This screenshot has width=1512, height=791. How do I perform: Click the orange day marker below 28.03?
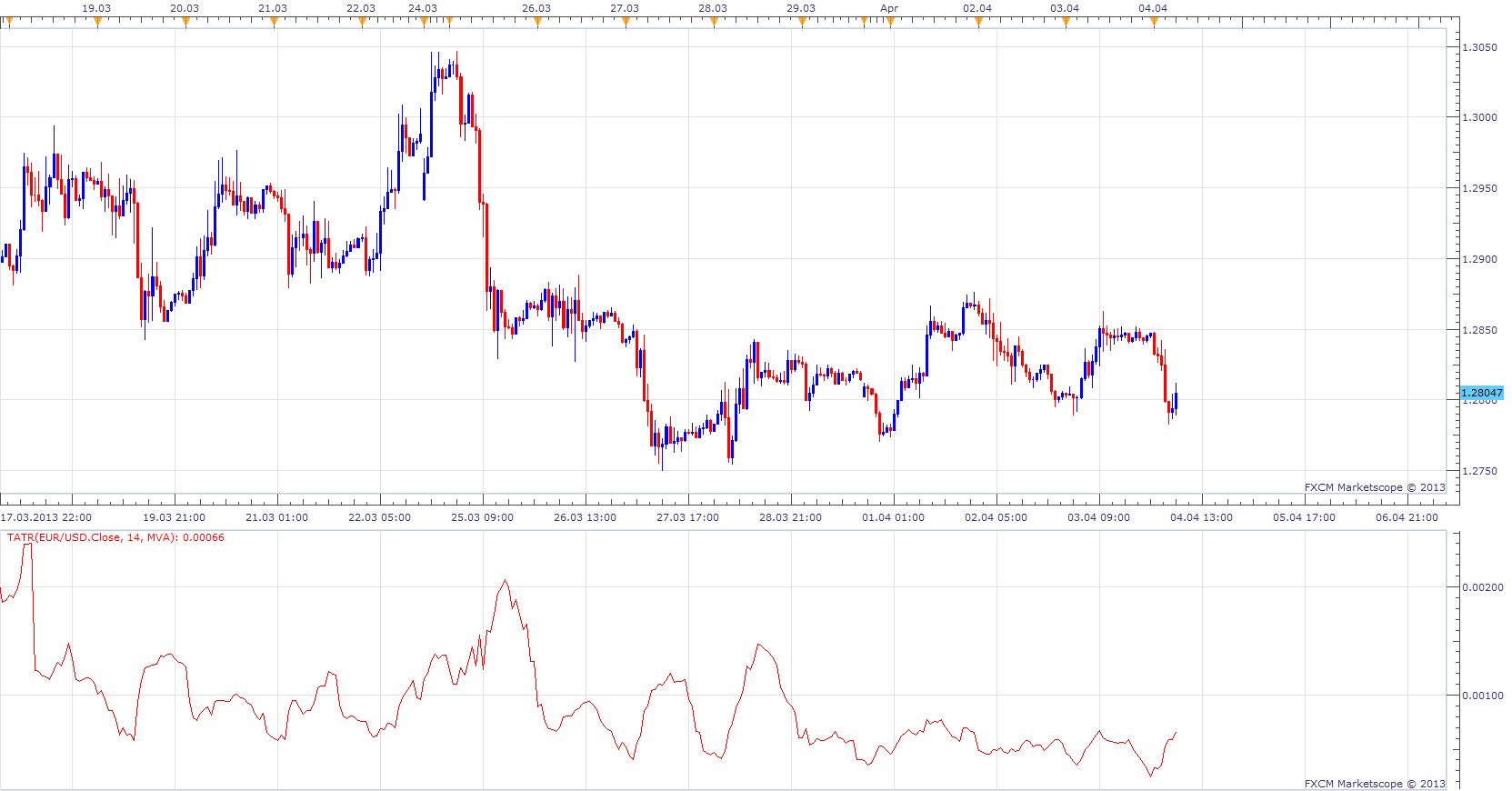tap(714, 23)
